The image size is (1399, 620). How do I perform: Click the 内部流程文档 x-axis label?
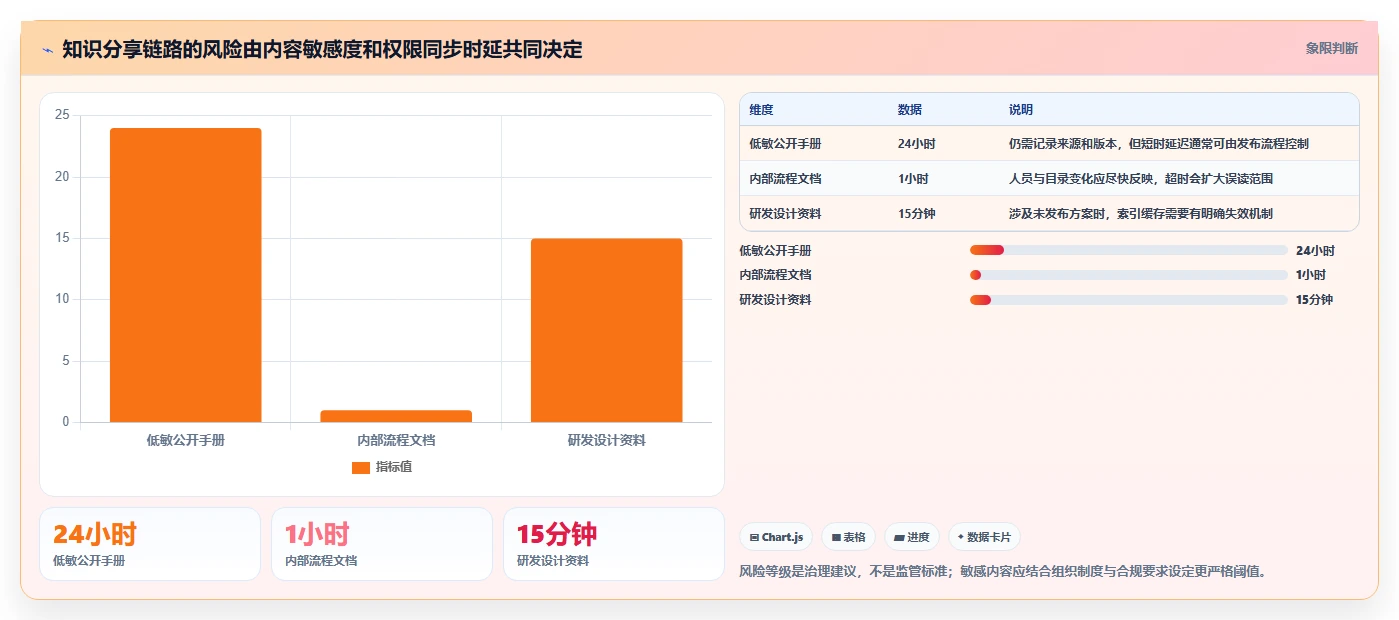click(396, 440)
